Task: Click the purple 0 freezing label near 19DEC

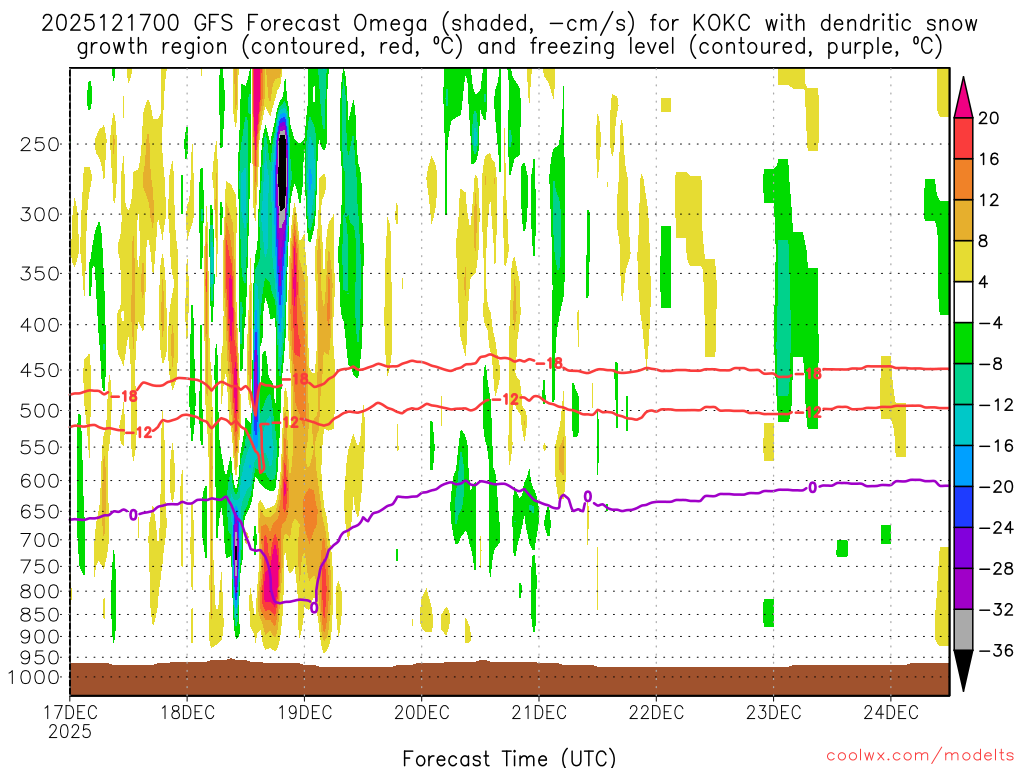Action: (x=313, y=607)
